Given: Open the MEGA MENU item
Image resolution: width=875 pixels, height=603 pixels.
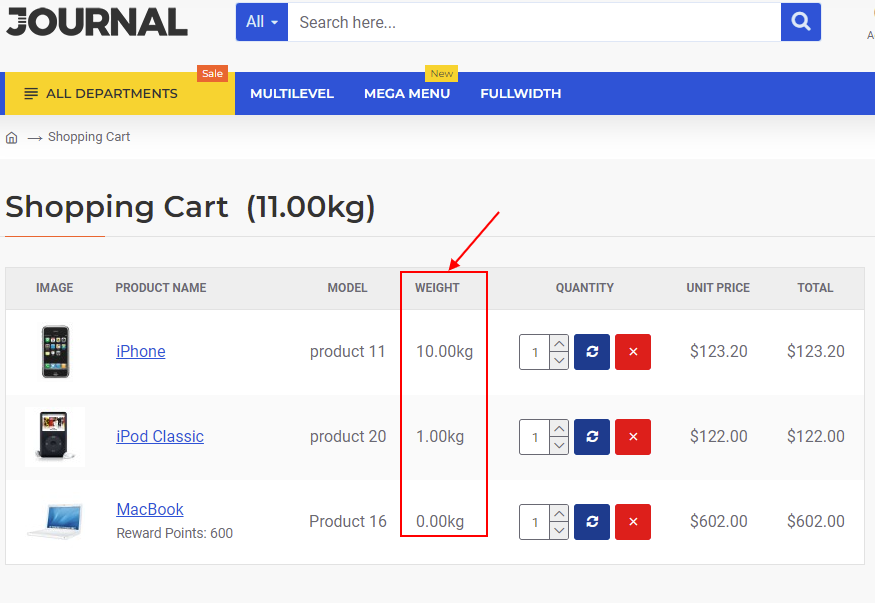Looking at the screenshot, I should click(x=407, y=93).
